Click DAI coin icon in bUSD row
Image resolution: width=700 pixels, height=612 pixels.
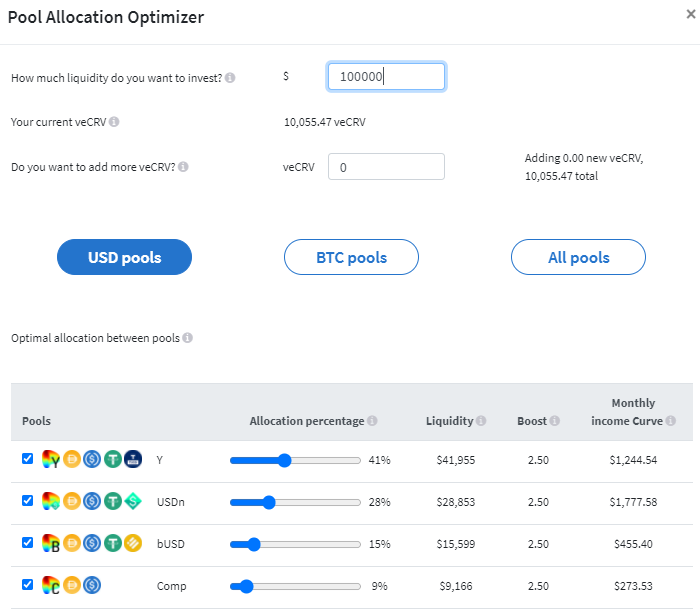point(71,543)
